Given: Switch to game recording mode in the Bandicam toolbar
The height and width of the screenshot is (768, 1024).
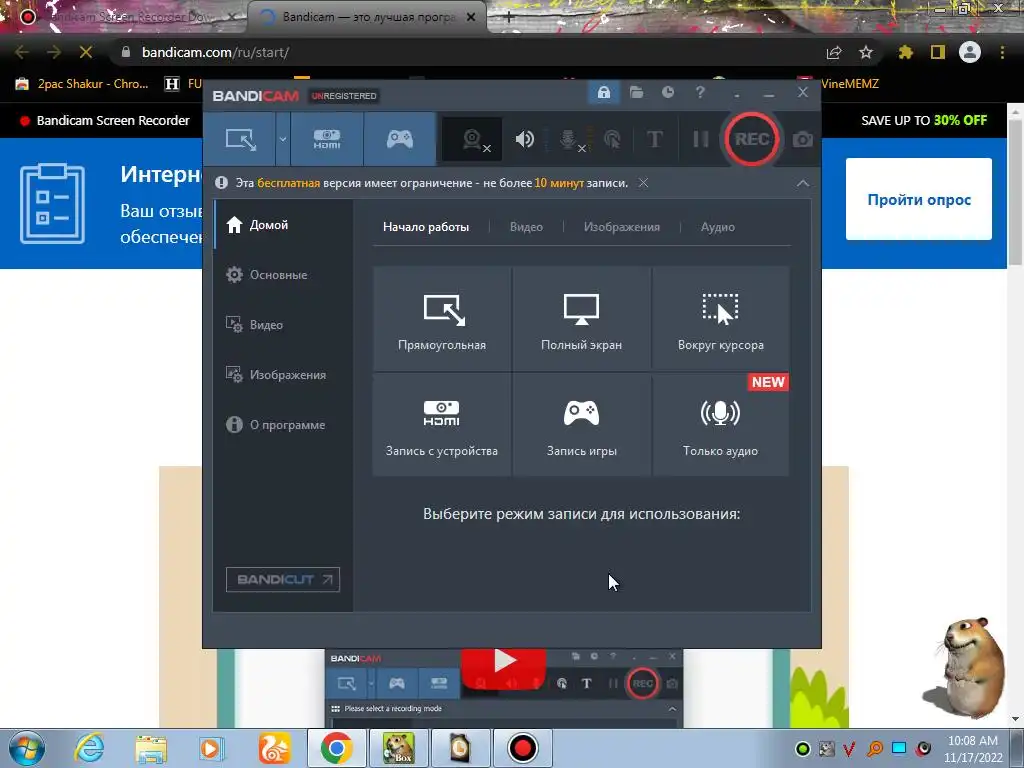Looking at the screenshot, I should point(400,139).
